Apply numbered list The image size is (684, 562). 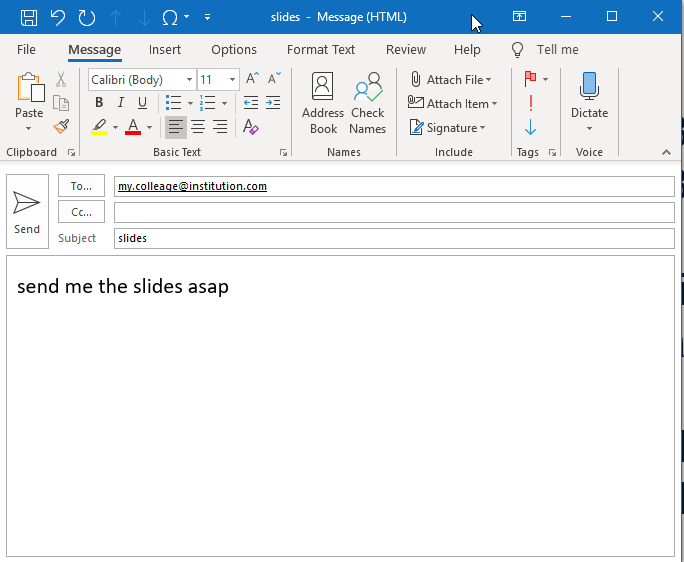point(207,103)
